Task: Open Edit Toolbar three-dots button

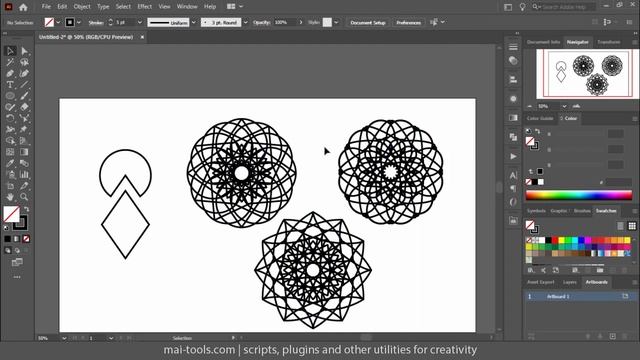Action: 17,277
